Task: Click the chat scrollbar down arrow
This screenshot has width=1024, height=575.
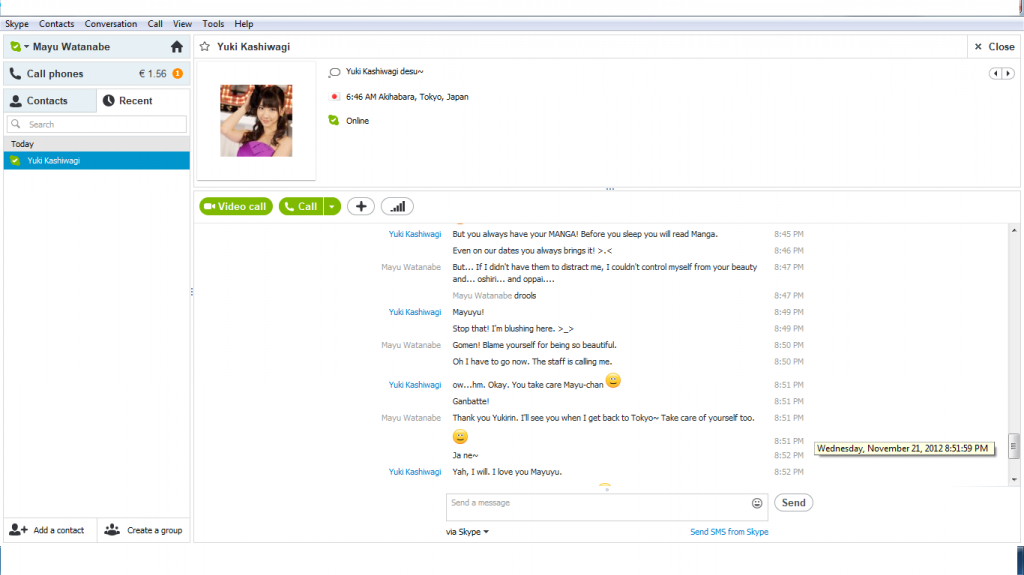Action: tap(1014, 480)
